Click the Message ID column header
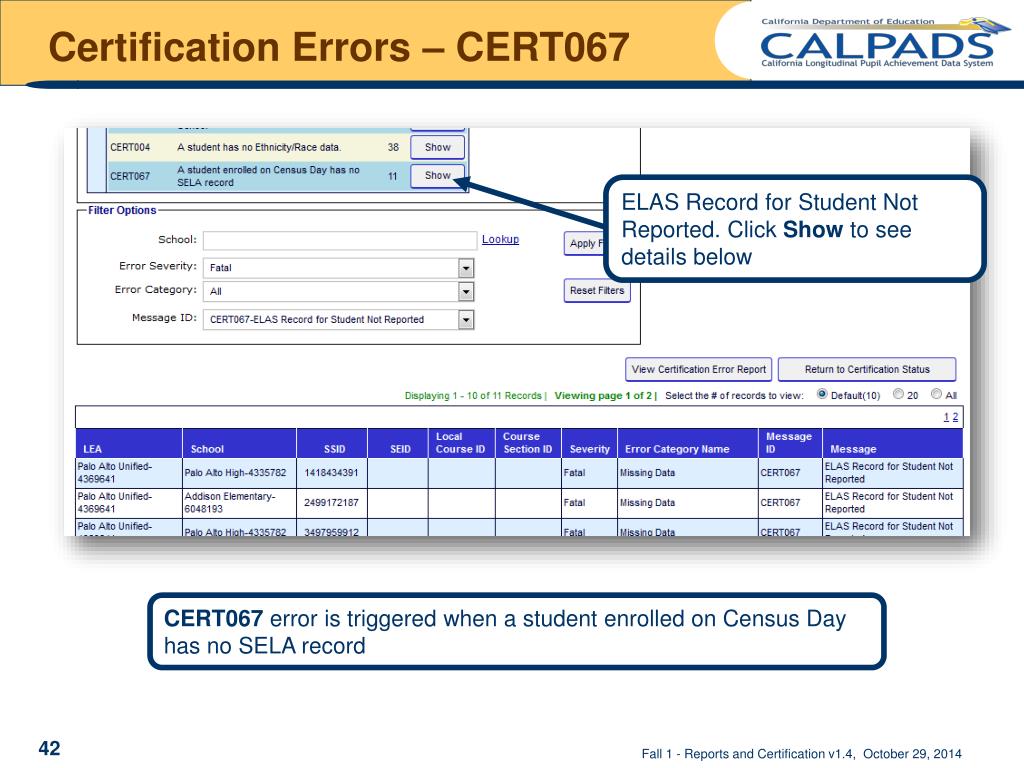This screenshot has width=1024, height=768. (x=788, y=443)
